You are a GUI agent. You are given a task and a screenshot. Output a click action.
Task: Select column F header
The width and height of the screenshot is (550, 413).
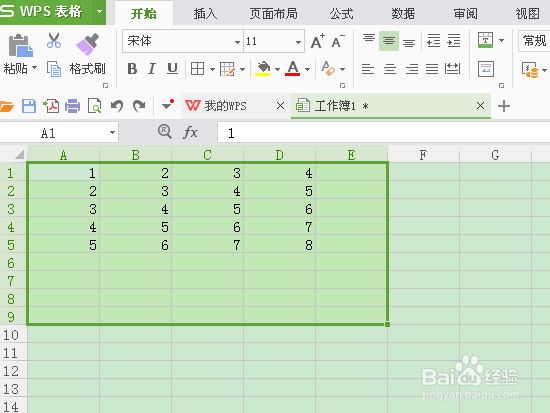coord(423,155)
